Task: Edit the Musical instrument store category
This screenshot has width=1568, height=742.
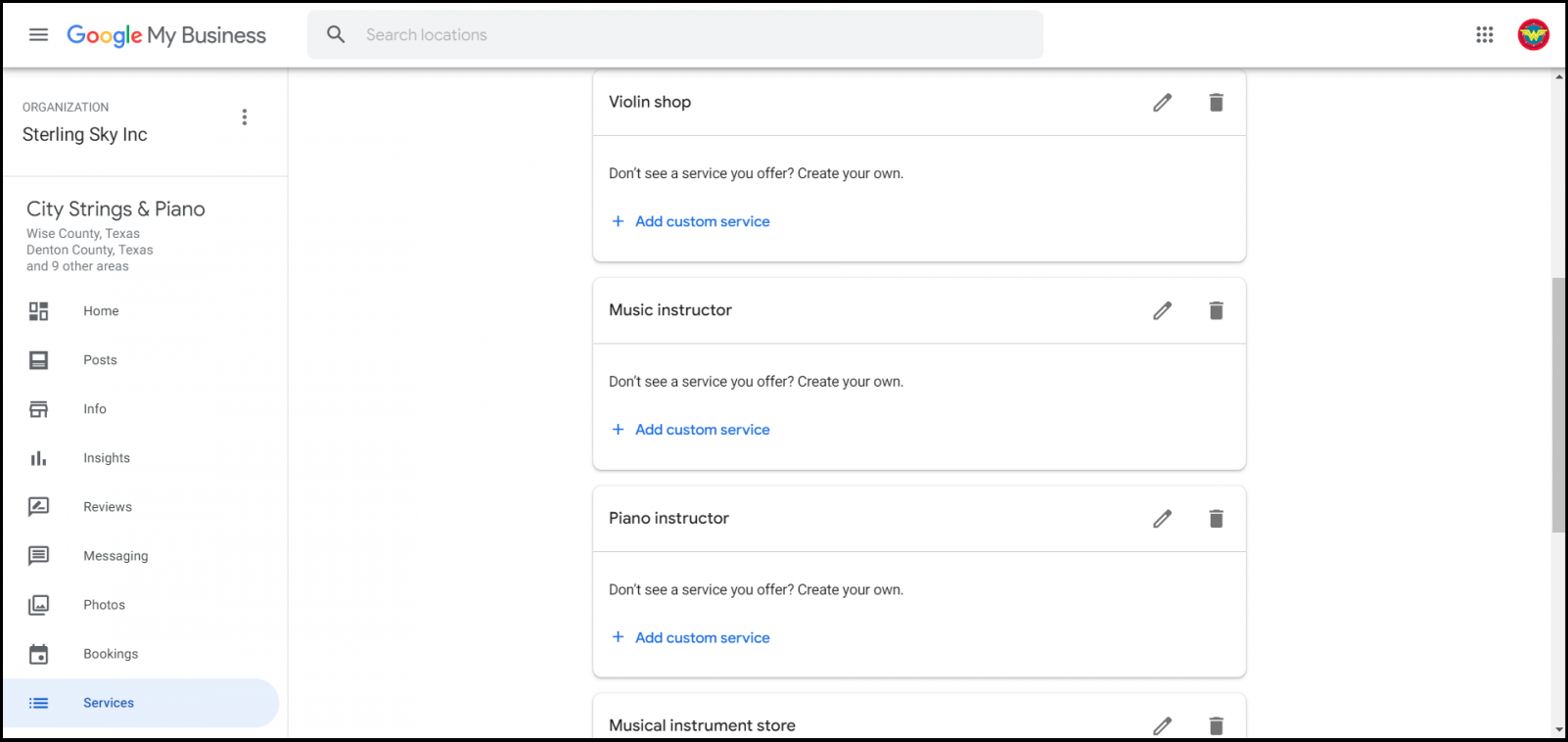Action: point(1162,725)
